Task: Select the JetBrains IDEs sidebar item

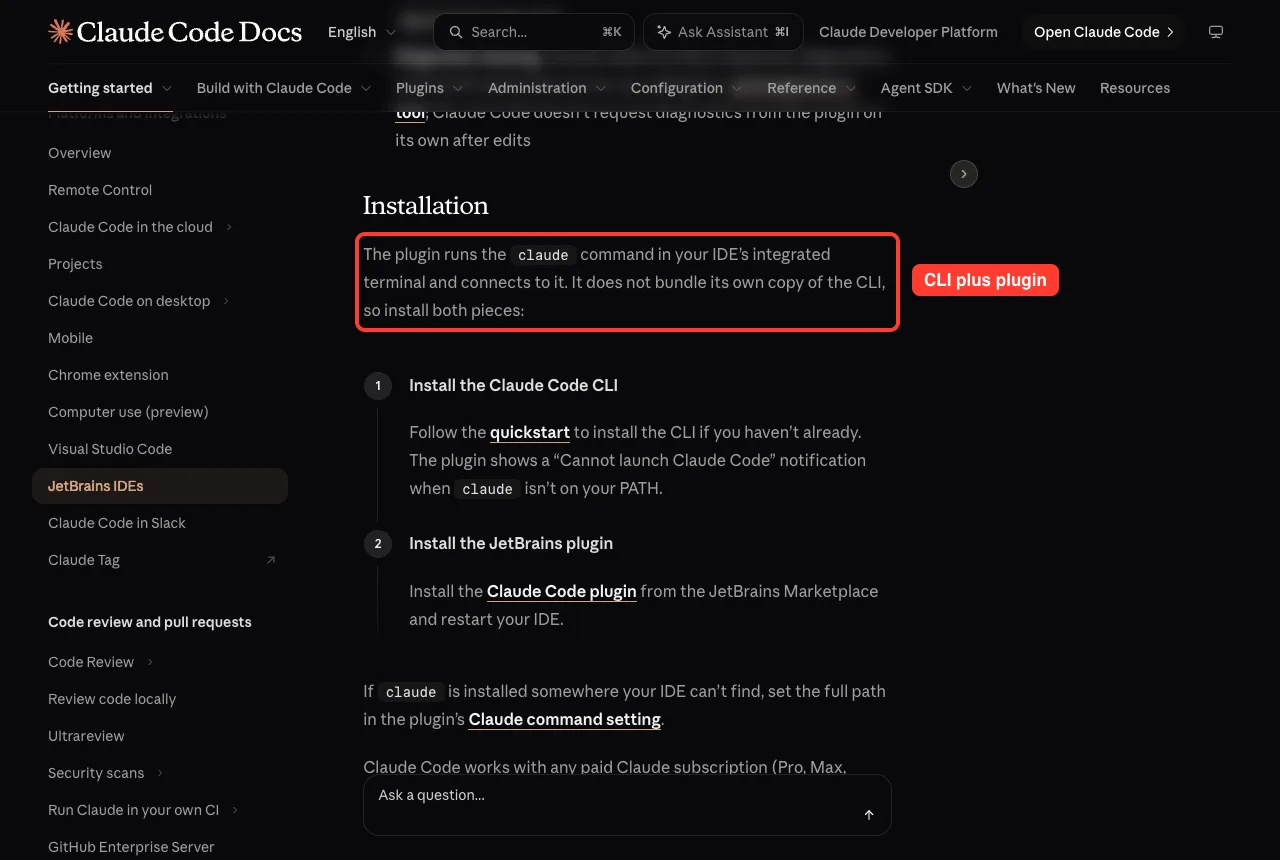Action: tap(160, 486)
